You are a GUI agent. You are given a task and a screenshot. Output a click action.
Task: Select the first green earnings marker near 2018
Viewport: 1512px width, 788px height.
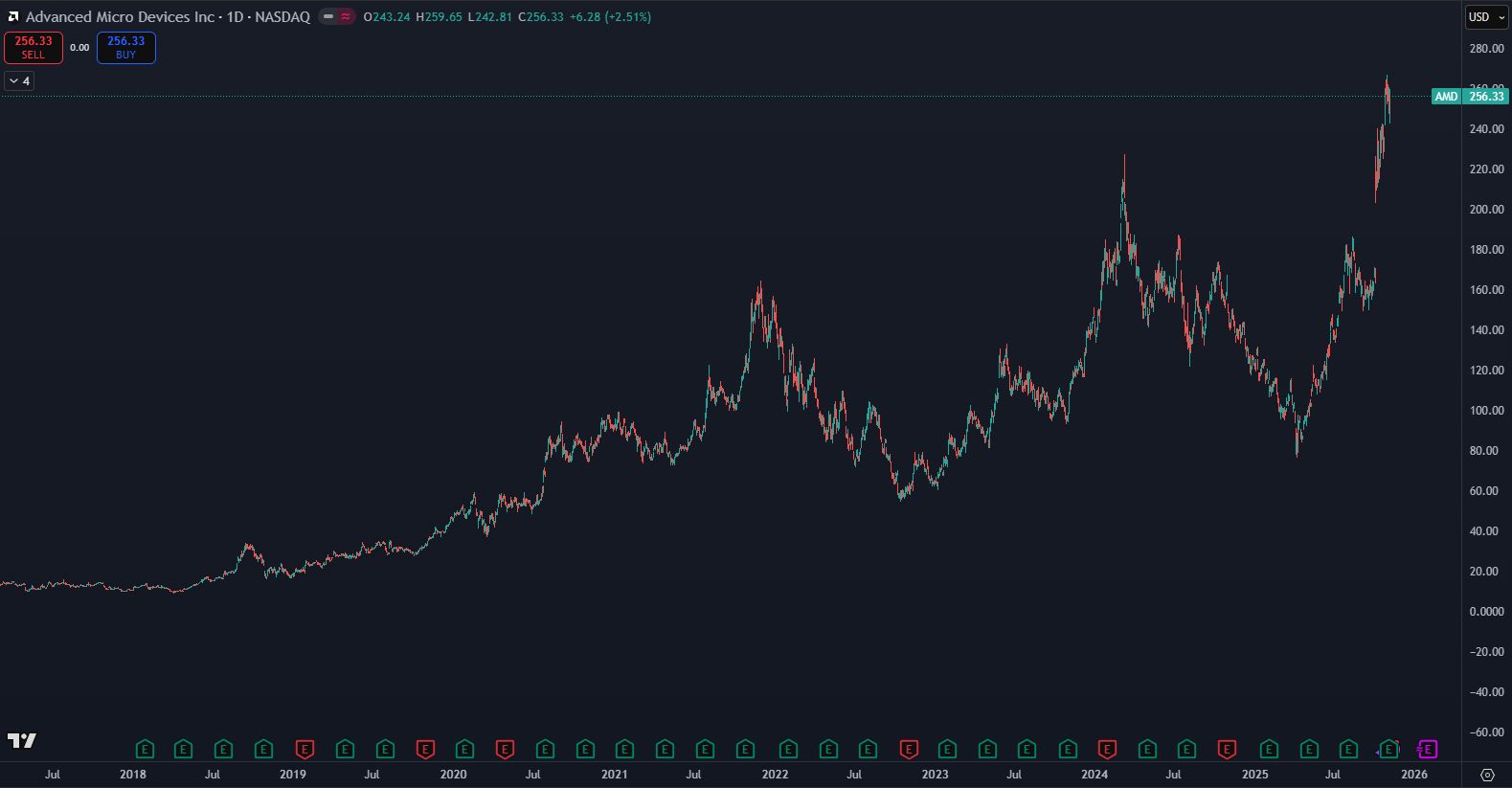pyautogui.click(x=145, y=750)
